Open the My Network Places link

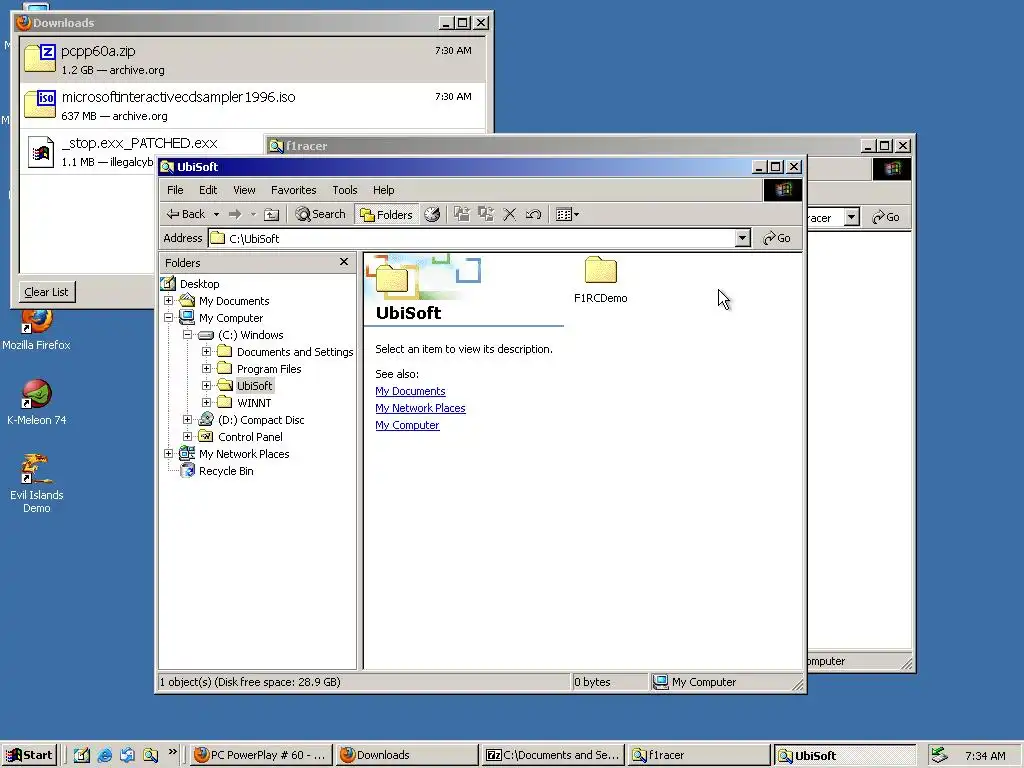tap(420, 408)
